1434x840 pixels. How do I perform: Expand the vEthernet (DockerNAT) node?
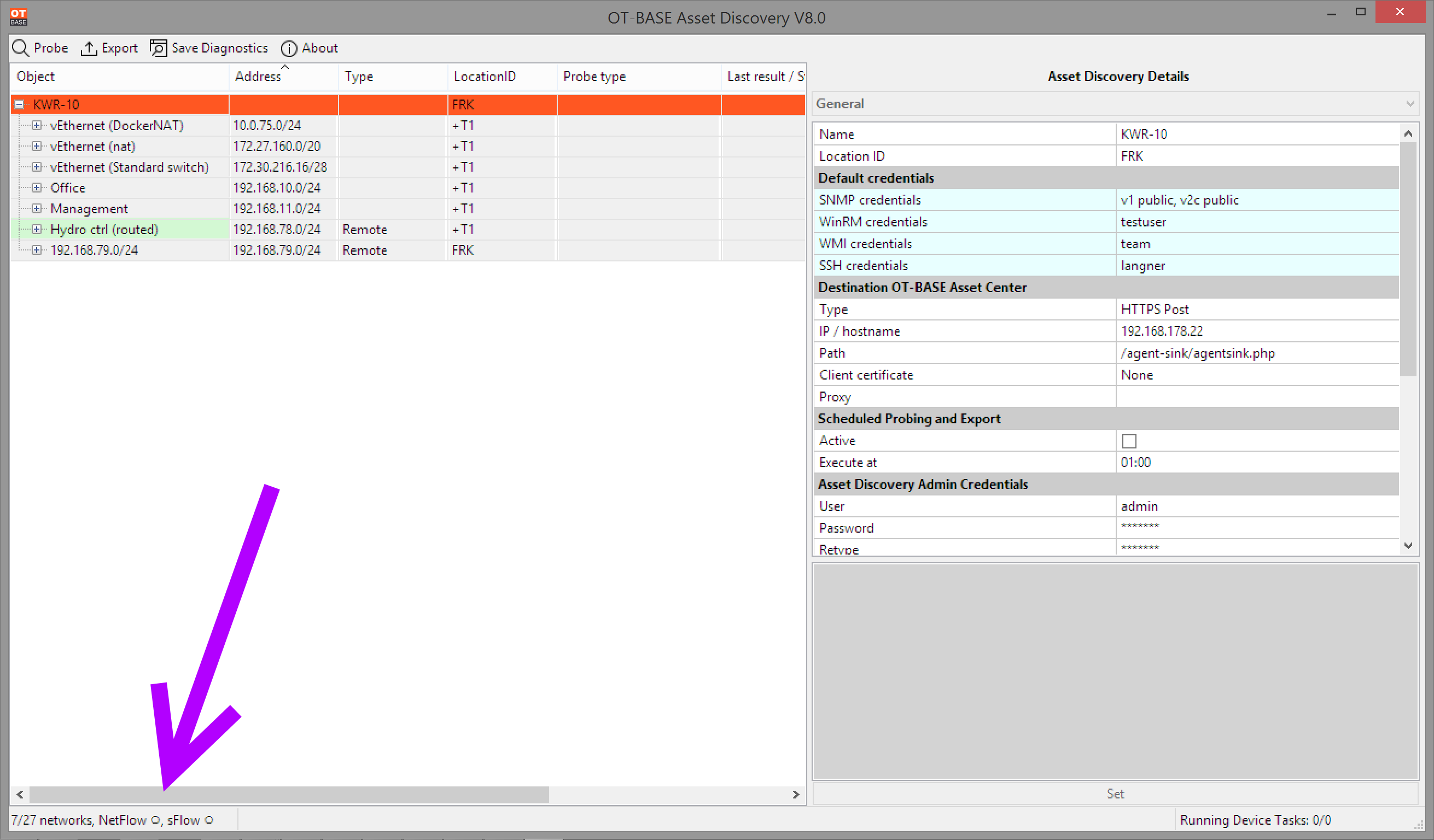pyautogui.click(x=37, y=125)
